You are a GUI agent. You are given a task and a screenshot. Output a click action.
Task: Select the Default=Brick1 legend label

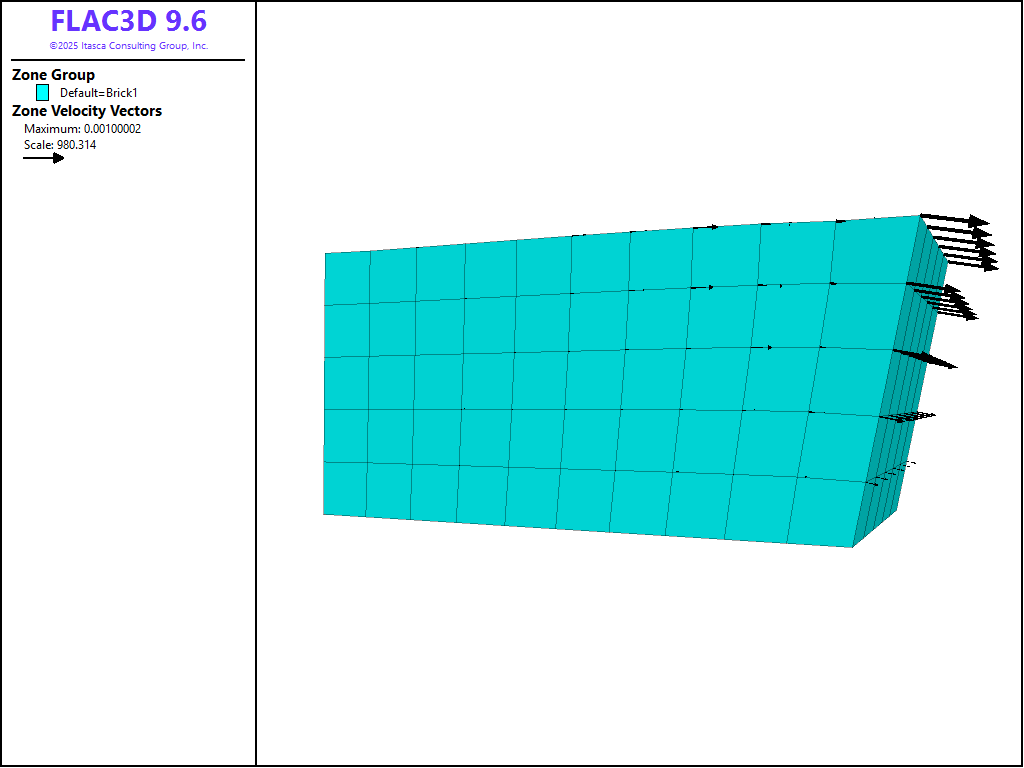coord(98,93)
